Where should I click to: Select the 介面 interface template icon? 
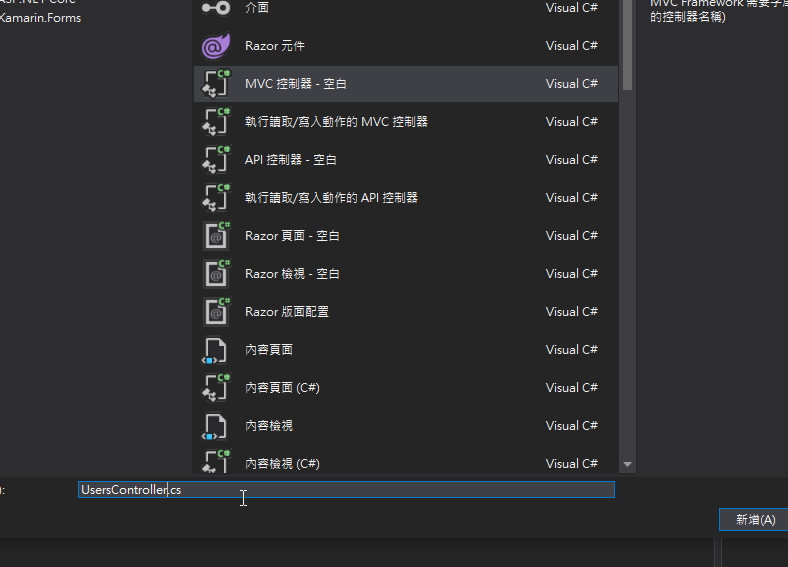[216, 8]
